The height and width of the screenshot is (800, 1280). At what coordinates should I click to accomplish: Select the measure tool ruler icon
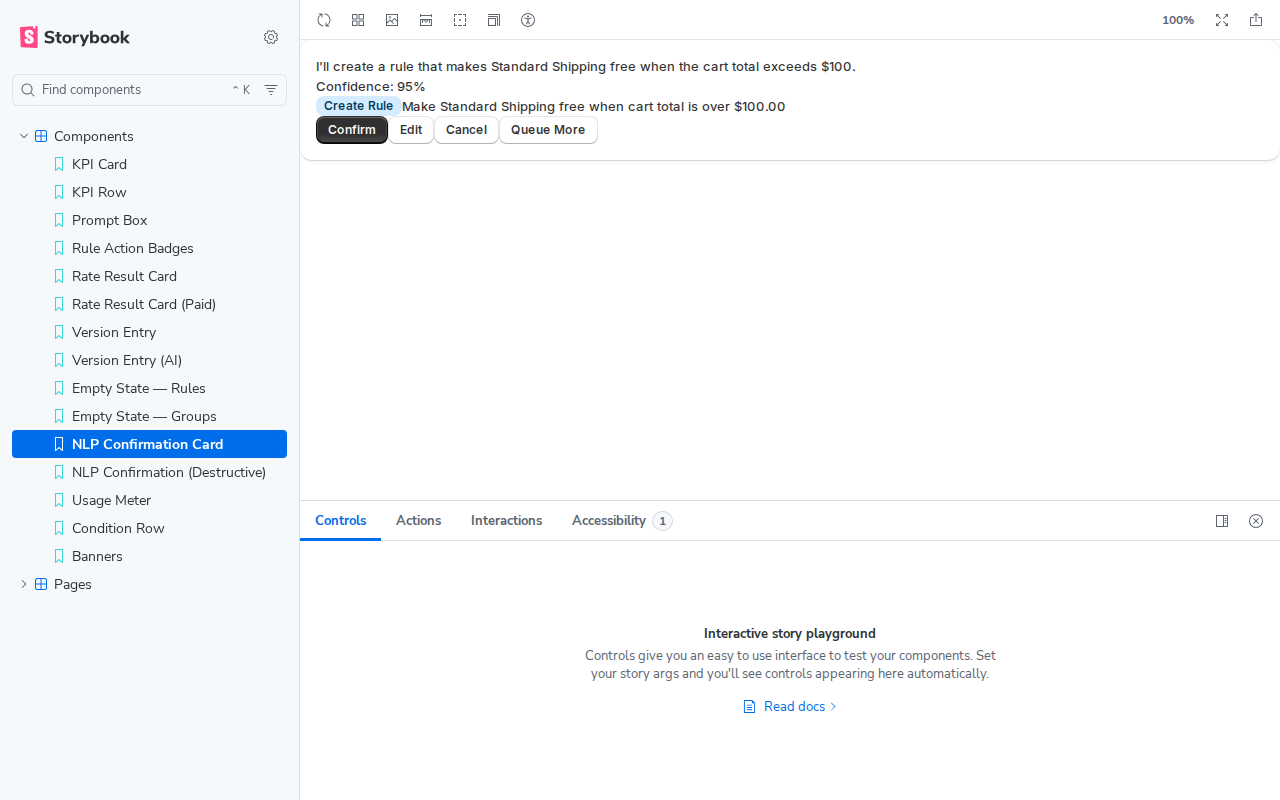(426, 20)
